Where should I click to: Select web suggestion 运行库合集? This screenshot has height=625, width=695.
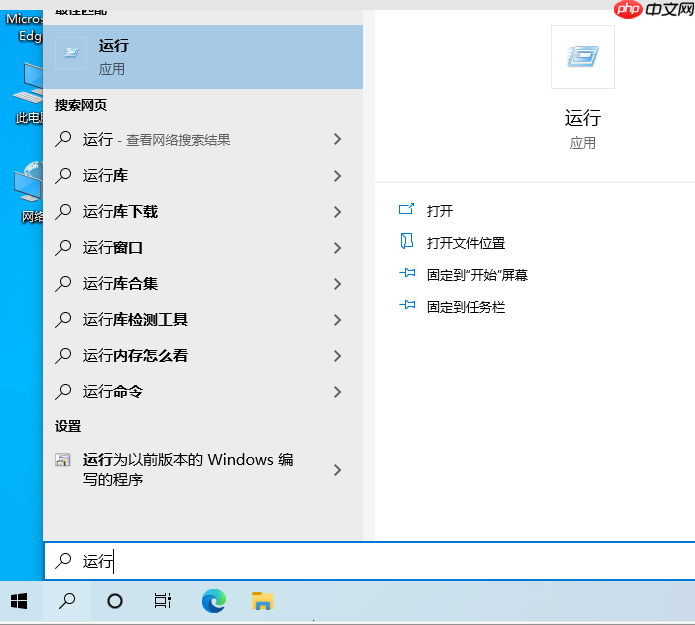(203, 283)
